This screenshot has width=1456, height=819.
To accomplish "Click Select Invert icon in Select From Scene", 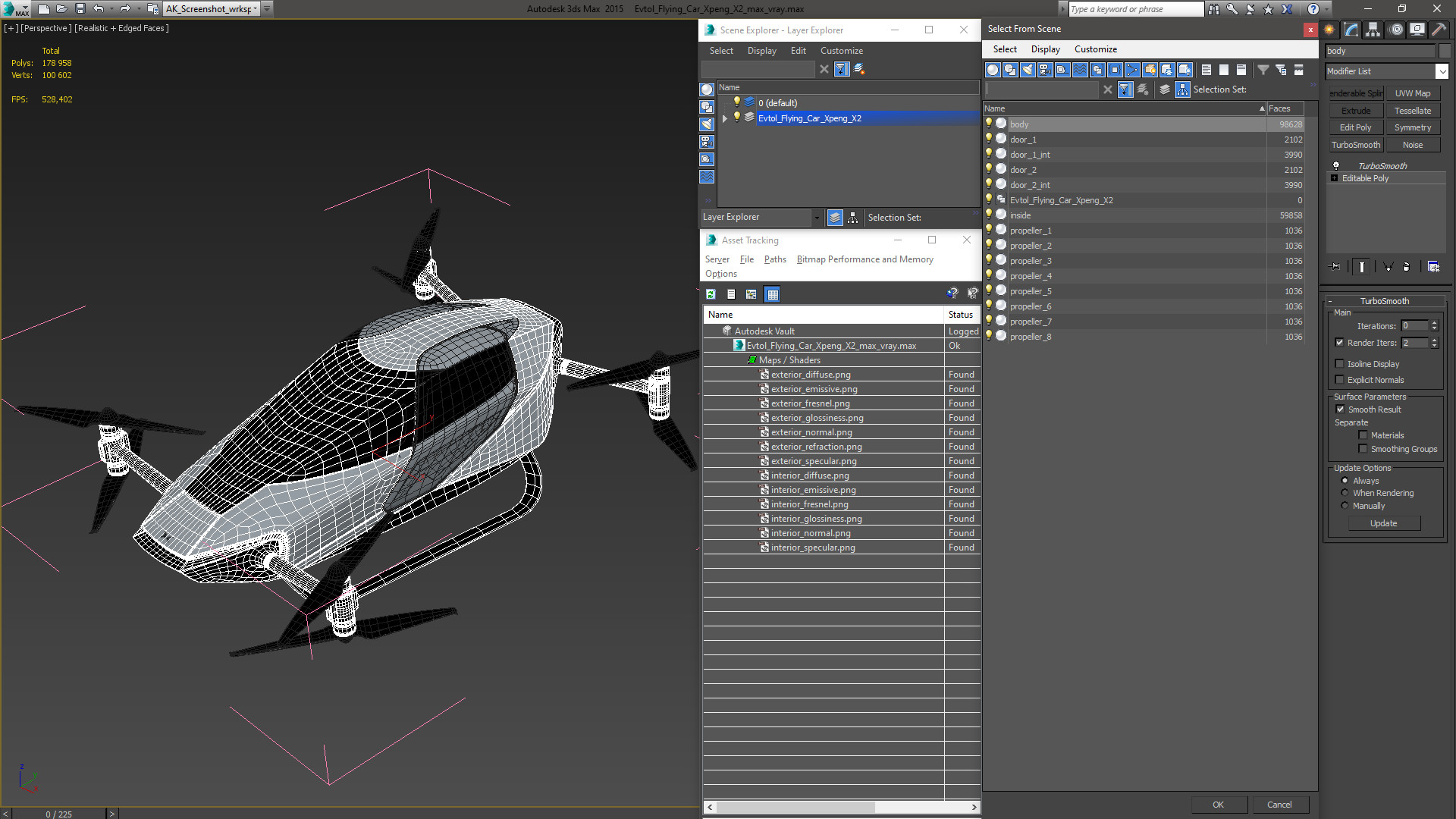I will [x=1241, y=70].
